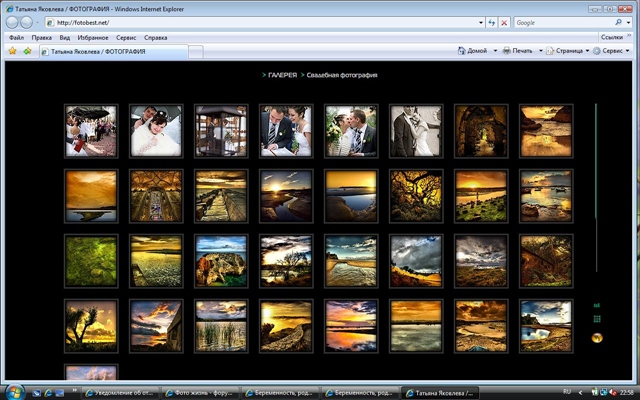Click the green grid view icon
640x400 pixels.
pos(597,319)
